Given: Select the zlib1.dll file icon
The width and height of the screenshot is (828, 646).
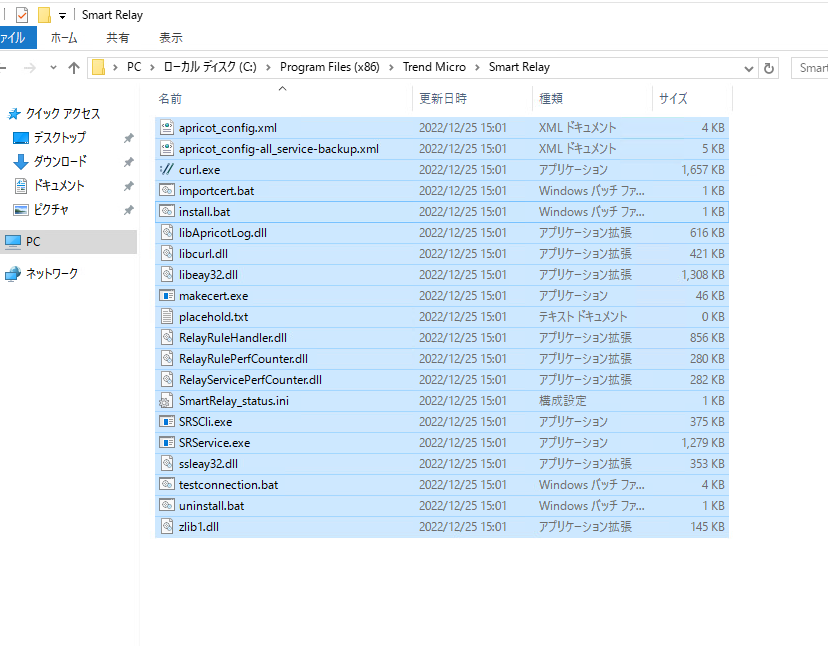Looking at the screenshot, I should click(x=167, y=527).
